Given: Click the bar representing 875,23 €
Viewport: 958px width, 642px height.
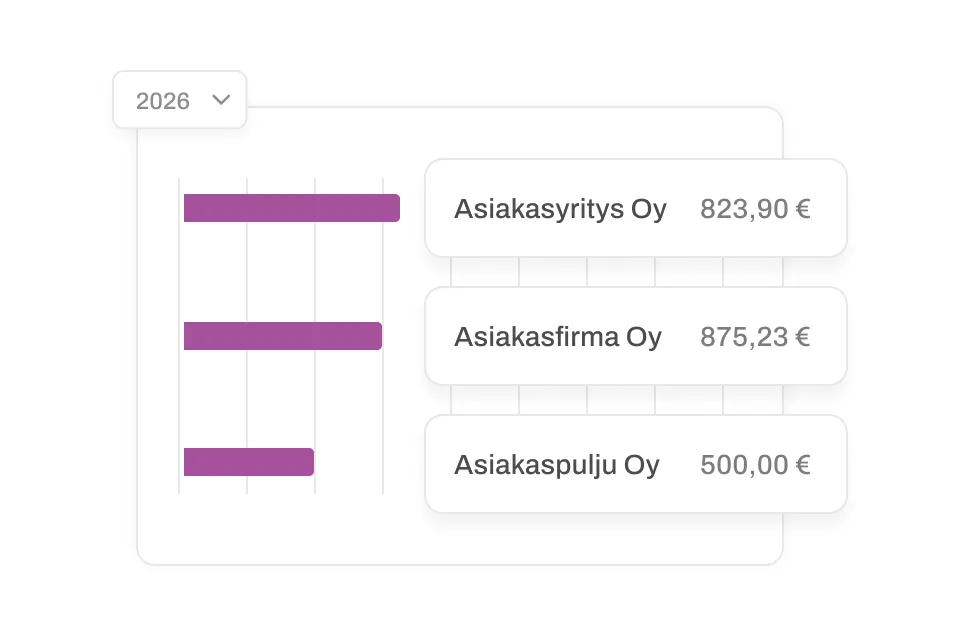Looking at the screenshot, I should [x=282, y=336].
